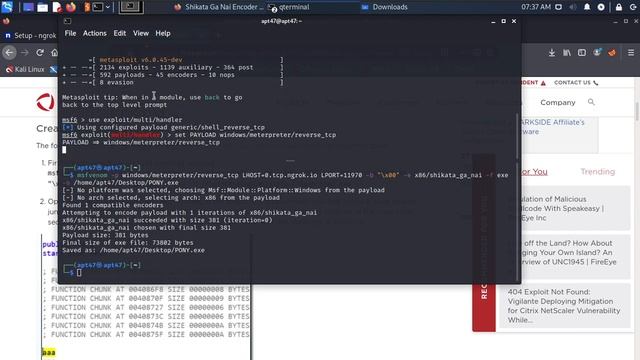
Task: Open the file manager launcher in the panel
Action: (x=42, y=7)
